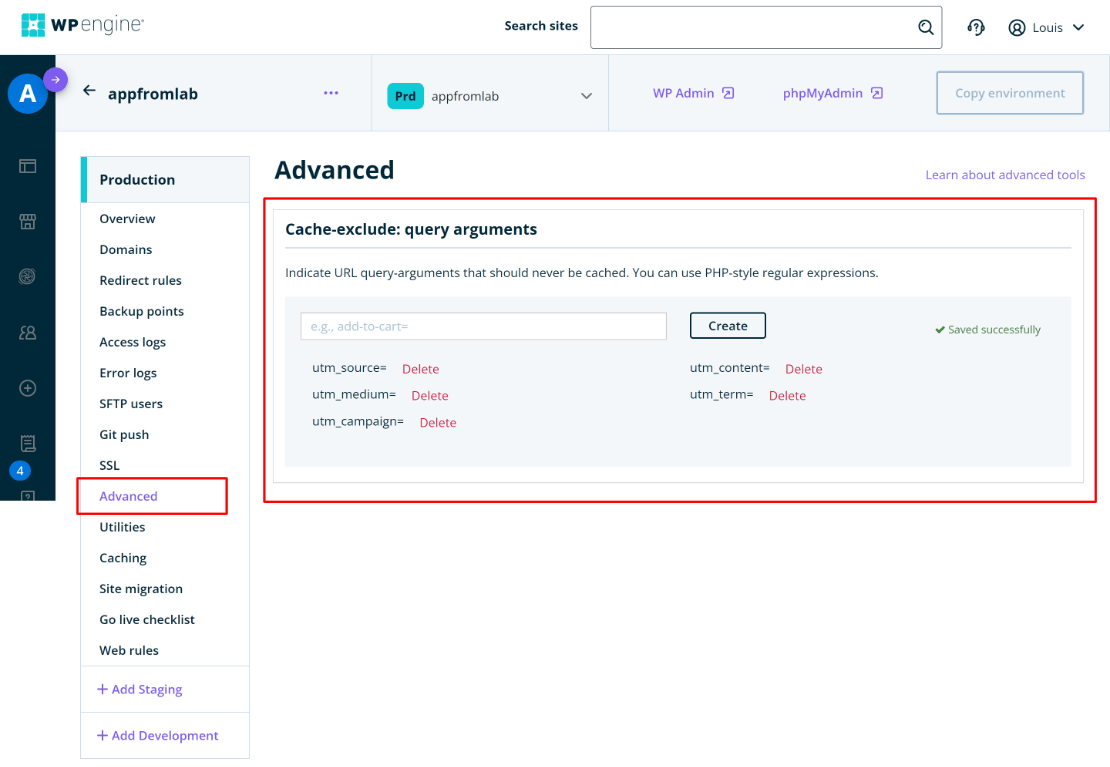Click the add-to-cart query argument input field
1110x767 pixels.
[x=483, y=326]
